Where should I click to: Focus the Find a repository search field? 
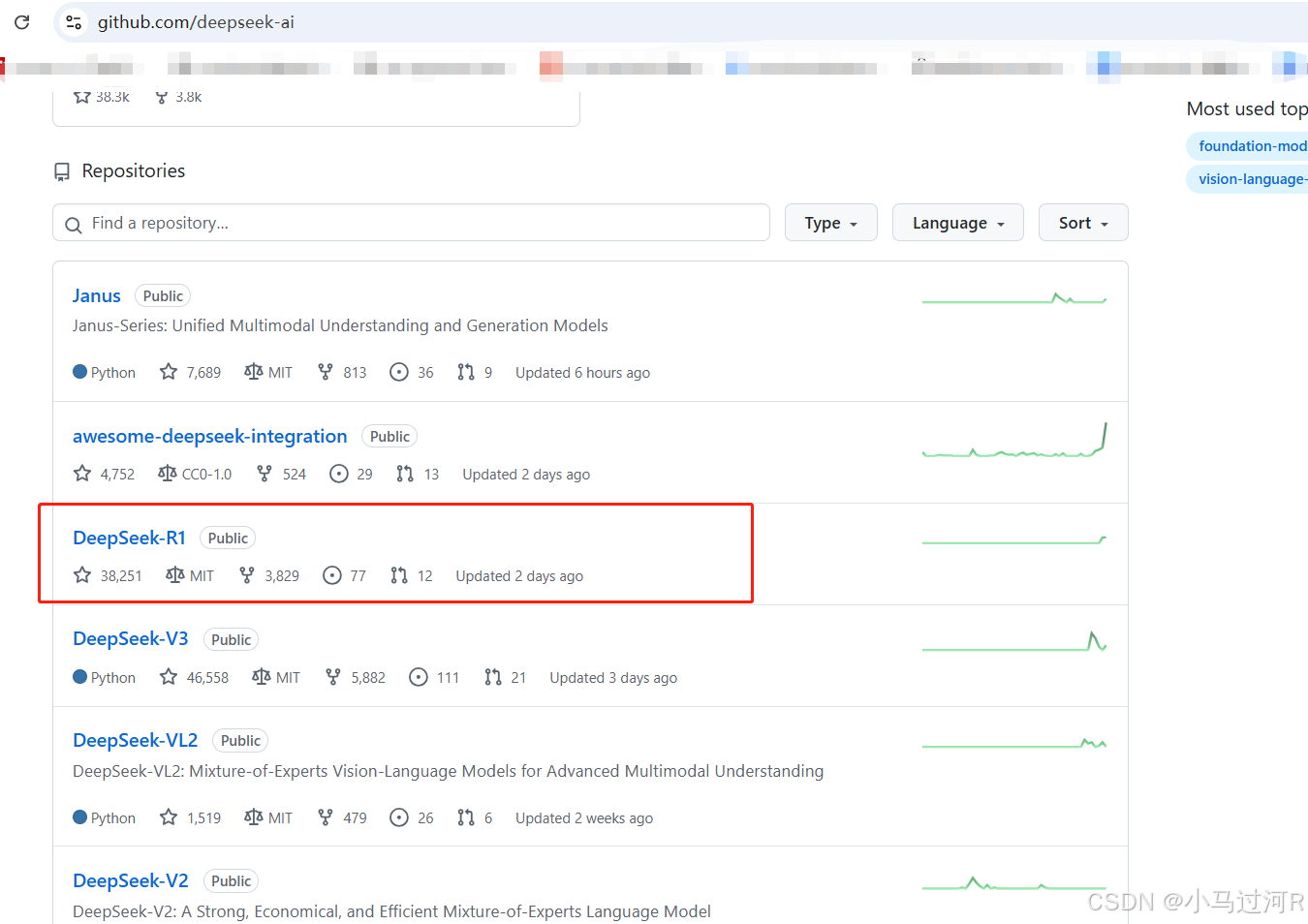pyautogui.click(x=411, y=223)
